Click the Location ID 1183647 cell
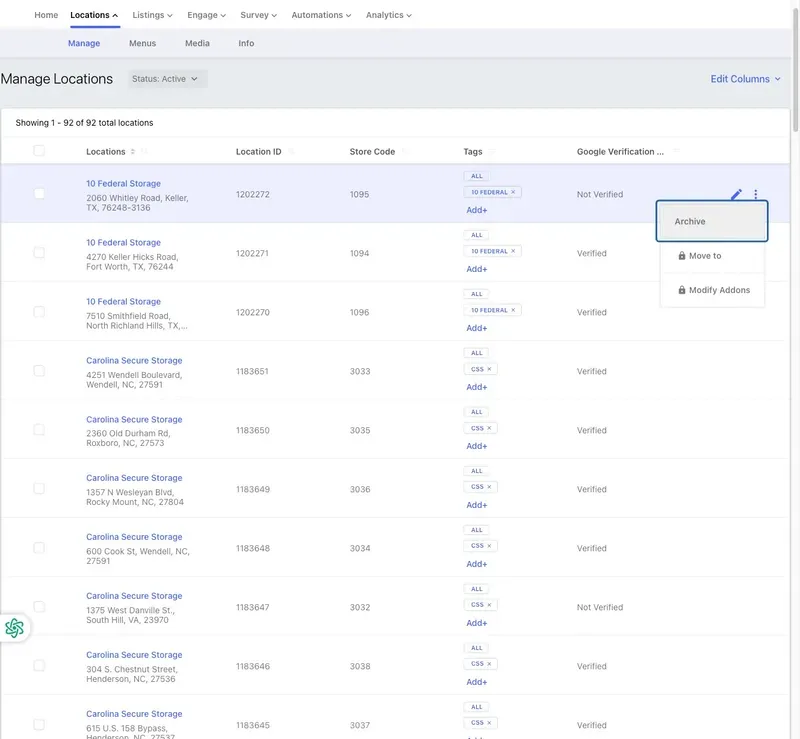Screen dimensions: 800x739 pos(253,607)
